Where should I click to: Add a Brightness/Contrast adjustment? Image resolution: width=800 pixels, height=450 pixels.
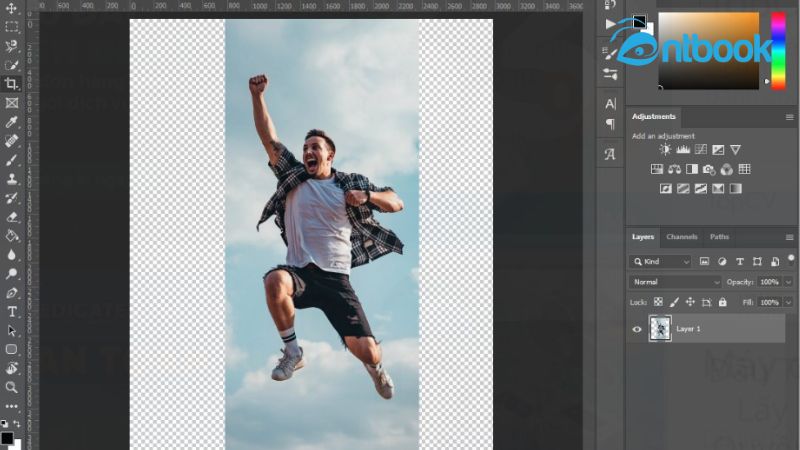point(665,149)
